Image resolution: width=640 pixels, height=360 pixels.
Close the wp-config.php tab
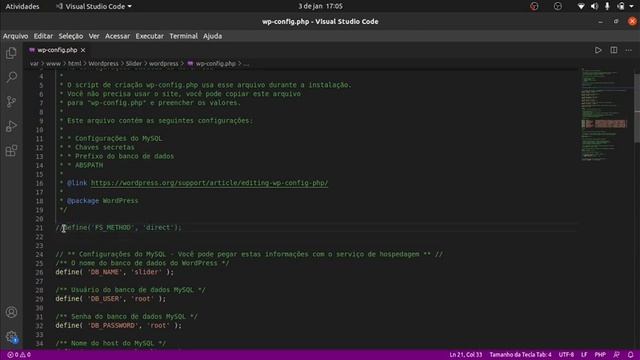pyautogui.click(x=83, y=50)
